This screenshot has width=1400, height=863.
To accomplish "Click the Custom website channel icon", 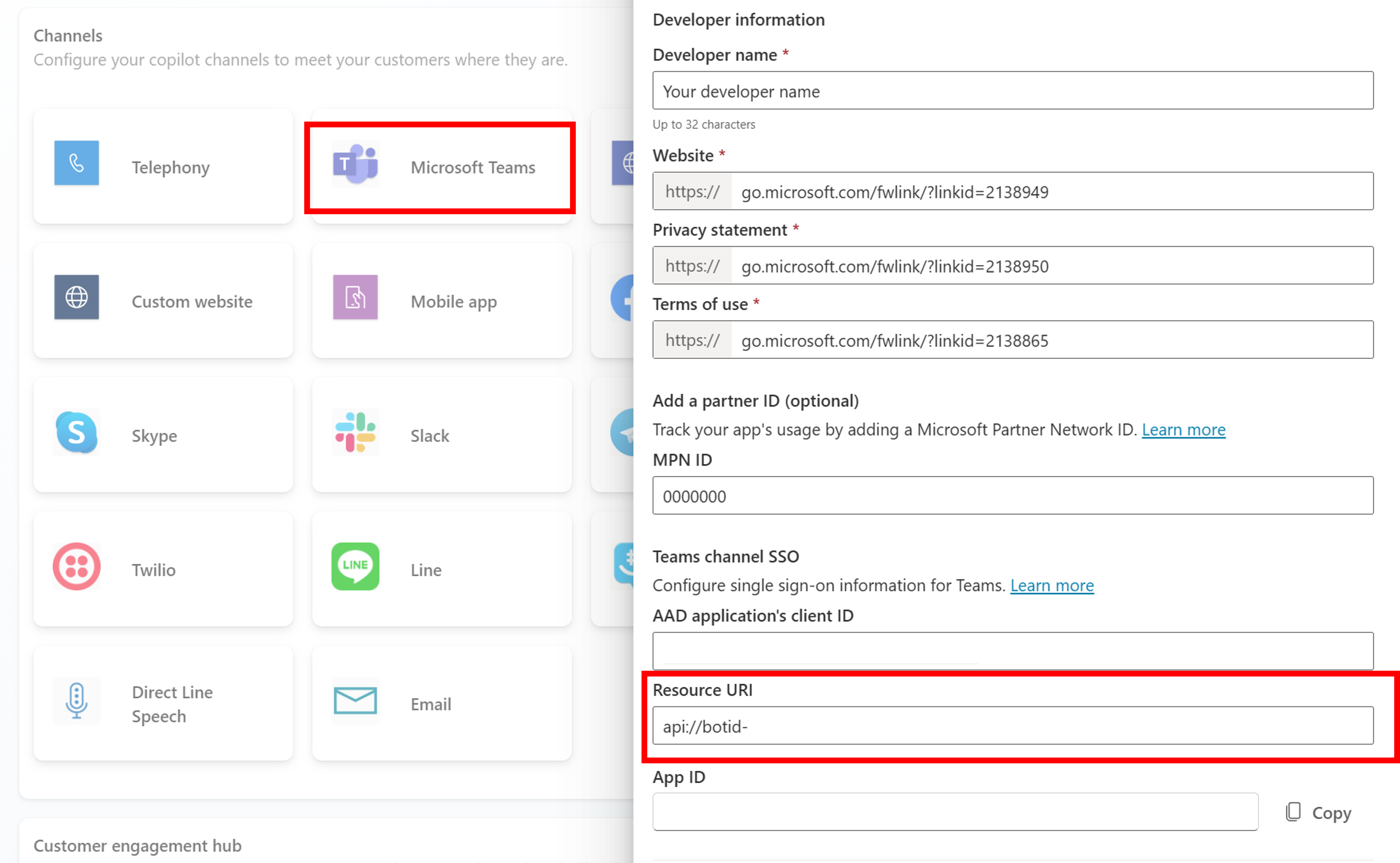I will pyautogui.click(x=76, y=300).
